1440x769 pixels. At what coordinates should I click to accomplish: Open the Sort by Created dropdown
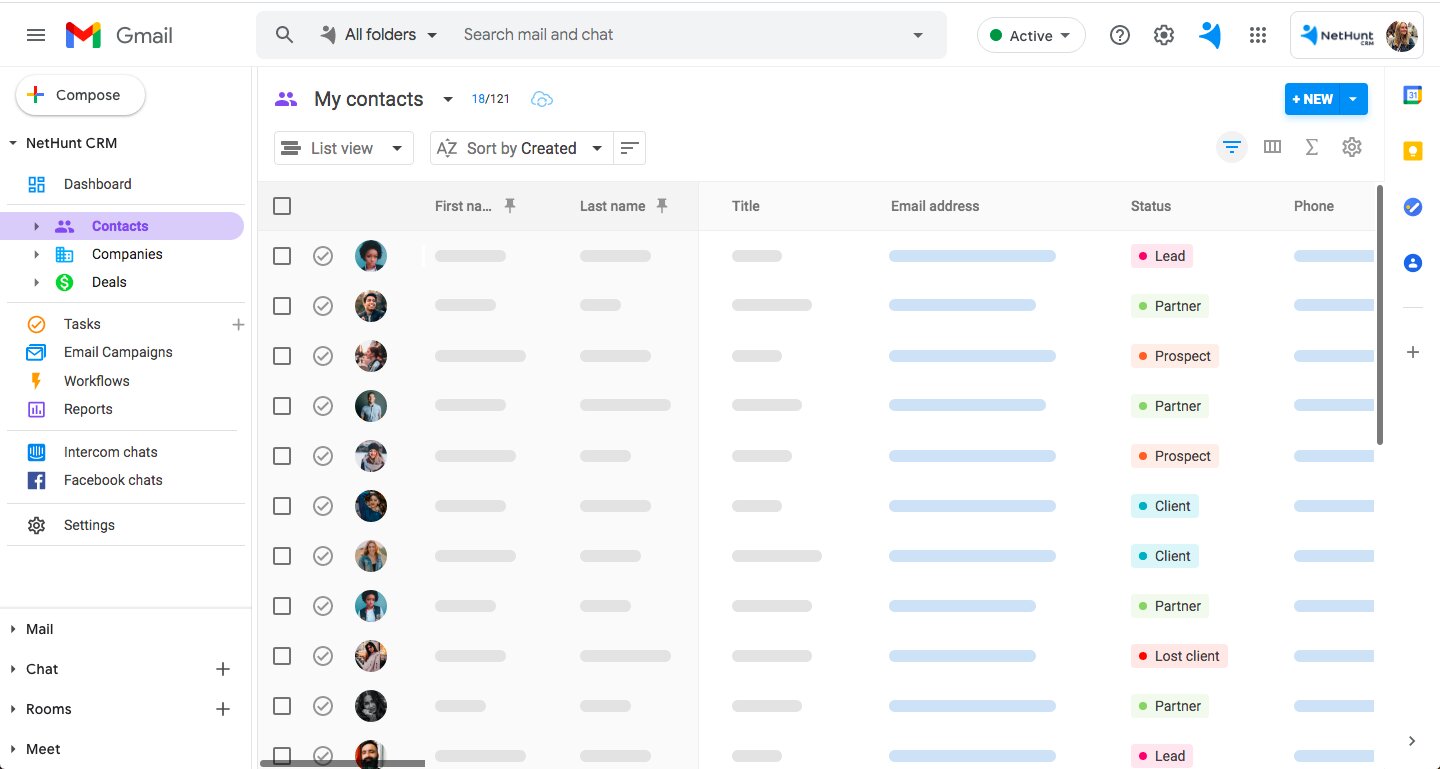(521, 148)
